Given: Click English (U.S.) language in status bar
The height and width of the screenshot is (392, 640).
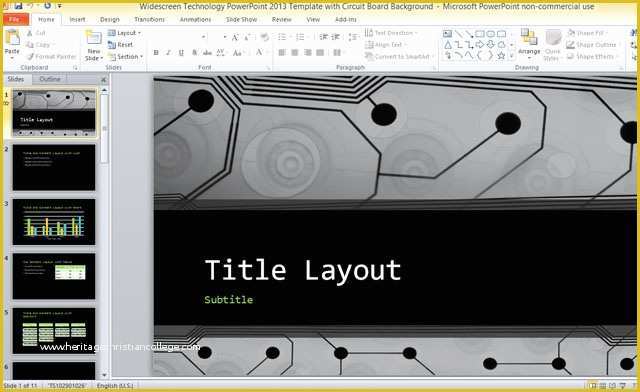Looking at the screenshot, I should [x=115, y=385].
